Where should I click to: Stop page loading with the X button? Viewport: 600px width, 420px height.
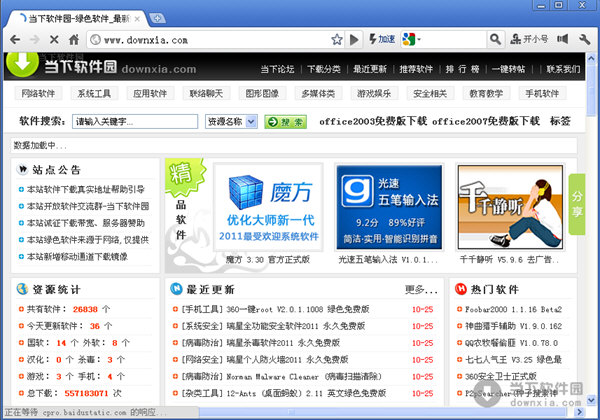tap(54, 39)
